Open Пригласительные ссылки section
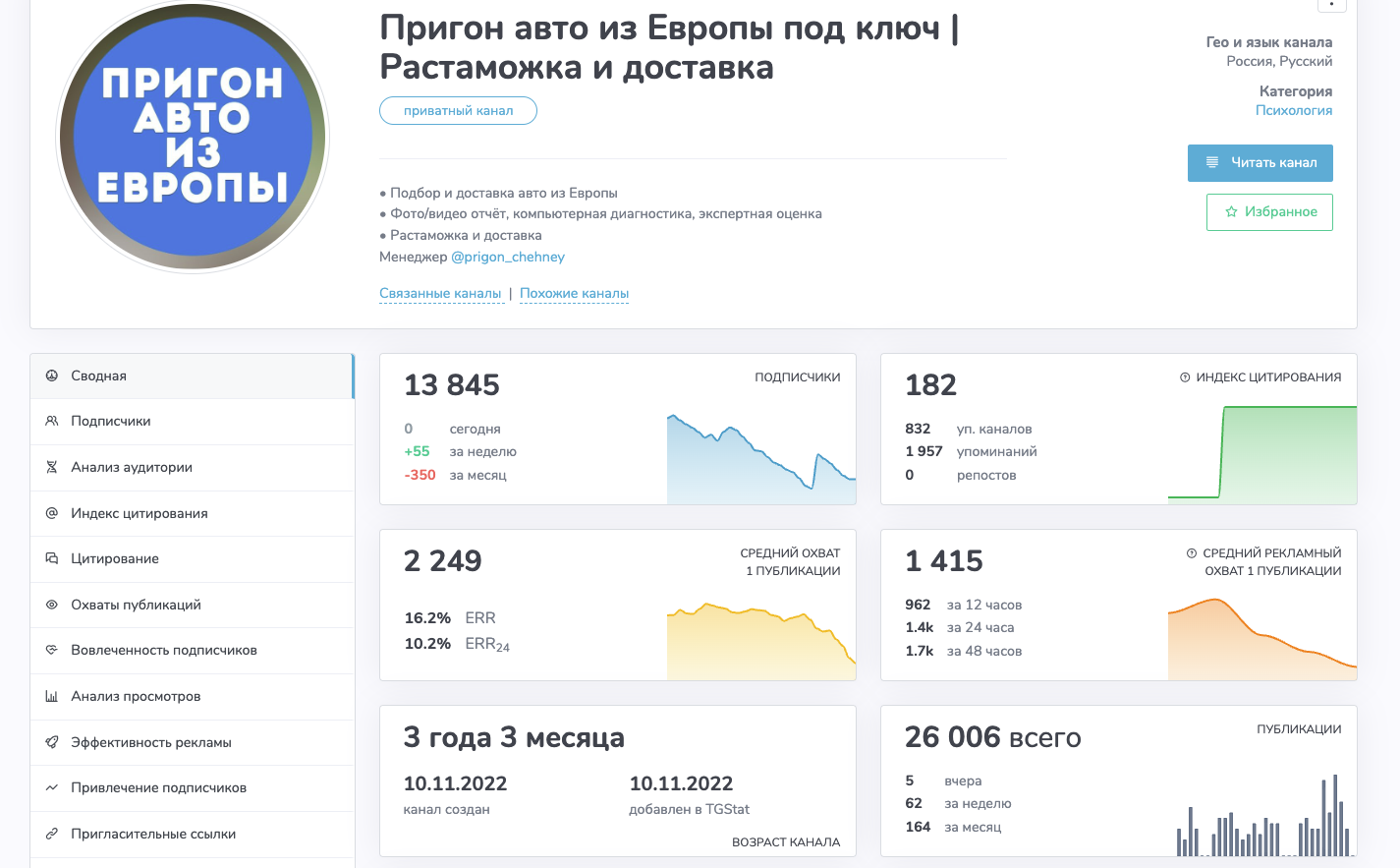The height and width of the screenshot is (868, 1400). pyautogui.click(x=192, y=835)
